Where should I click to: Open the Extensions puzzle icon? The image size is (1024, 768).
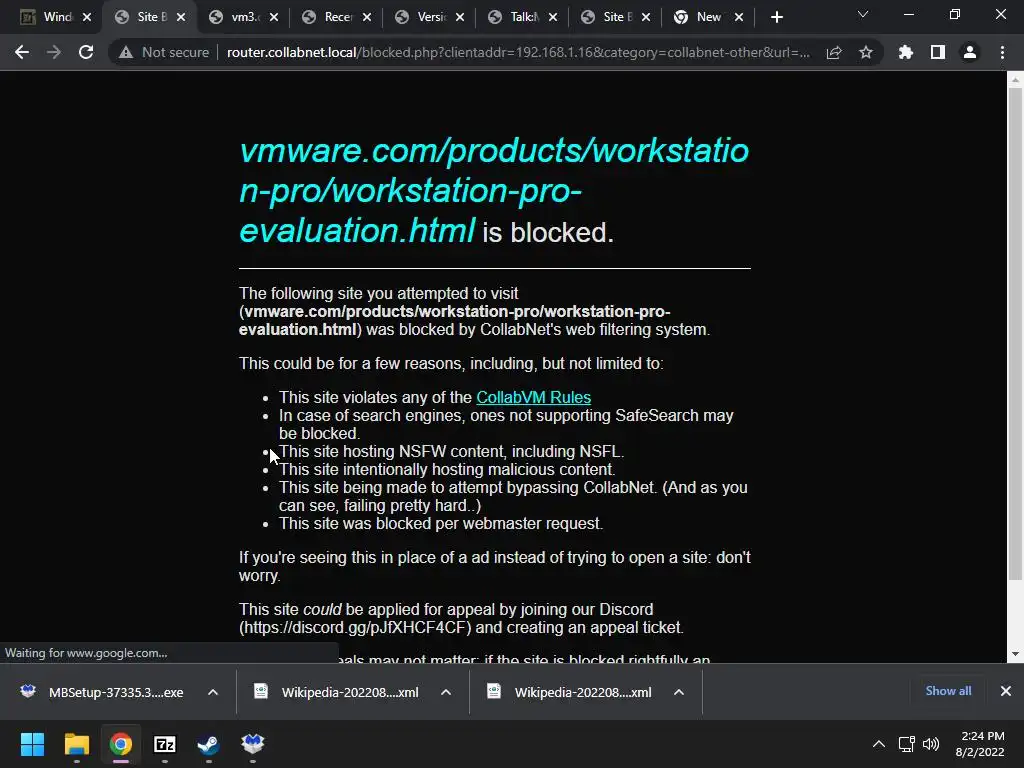pos(906,52)
